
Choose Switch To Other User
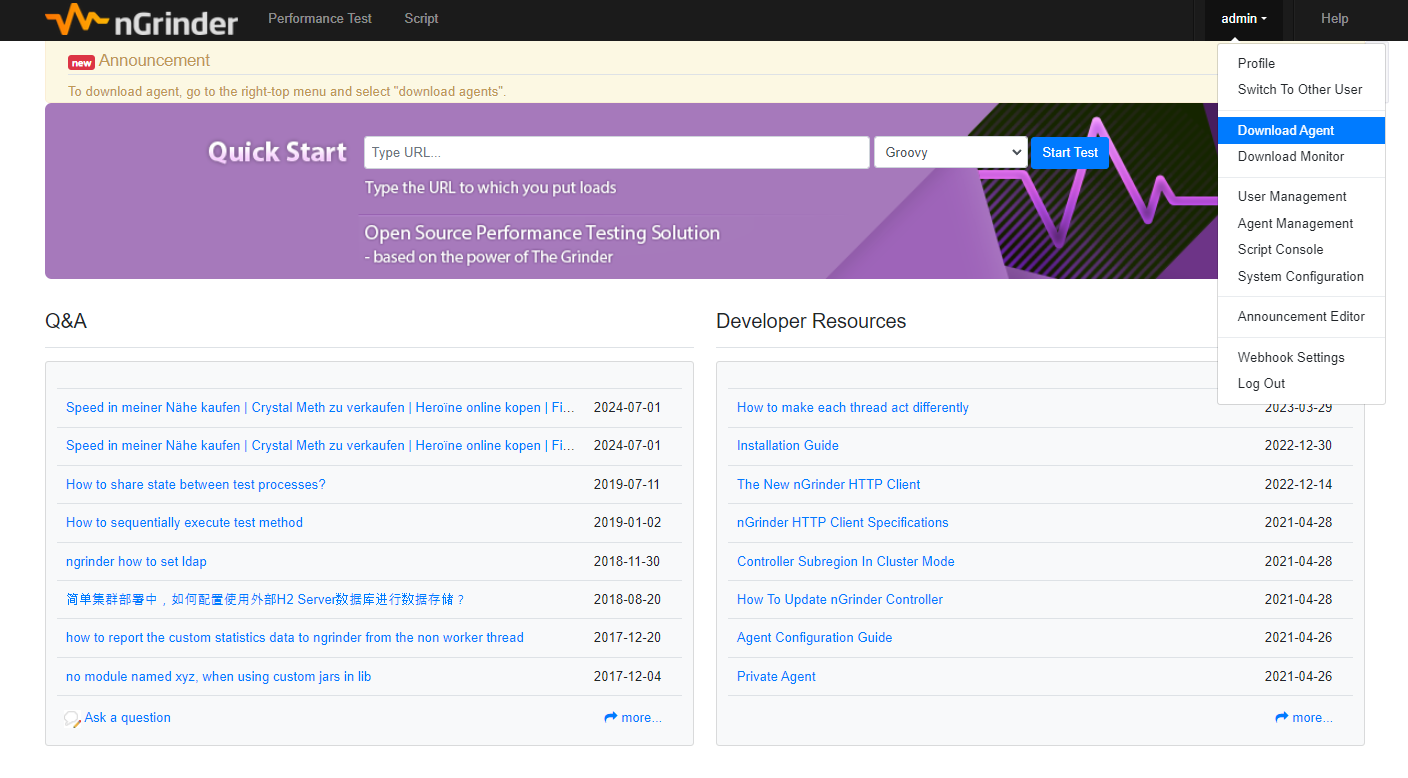click(1301, 89)
